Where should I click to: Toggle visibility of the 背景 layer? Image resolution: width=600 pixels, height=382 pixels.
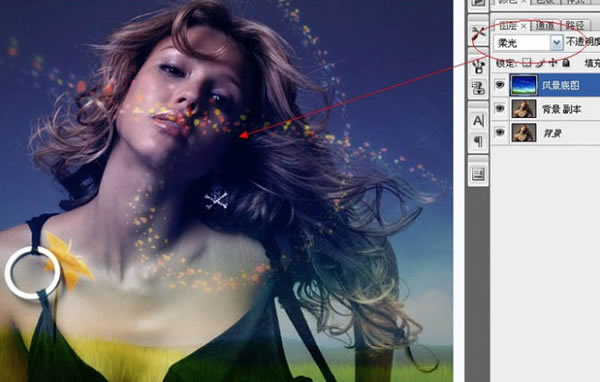500,132
